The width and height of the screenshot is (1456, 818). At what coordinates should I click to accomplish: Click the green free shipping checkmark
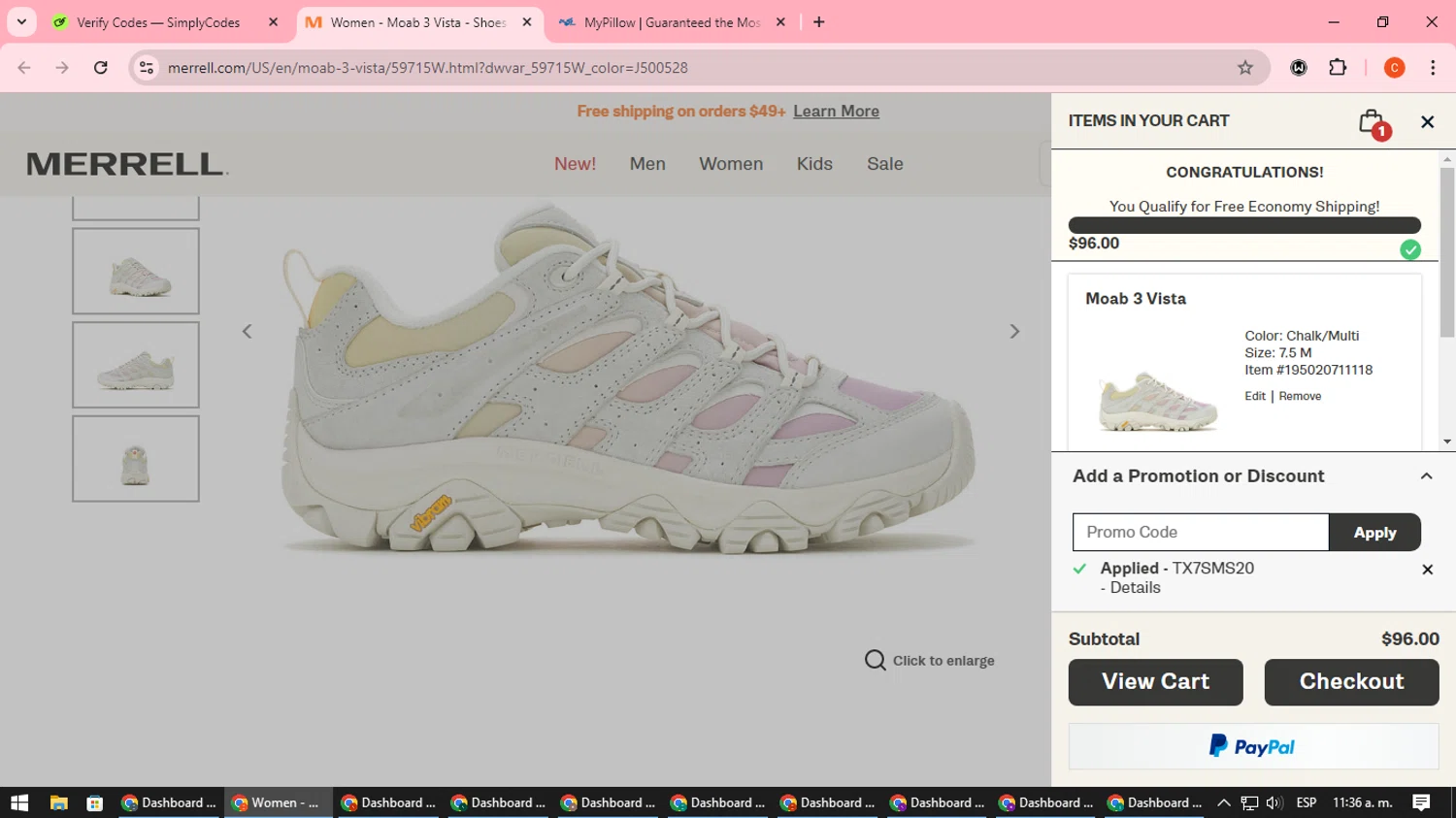point(1410,249)
